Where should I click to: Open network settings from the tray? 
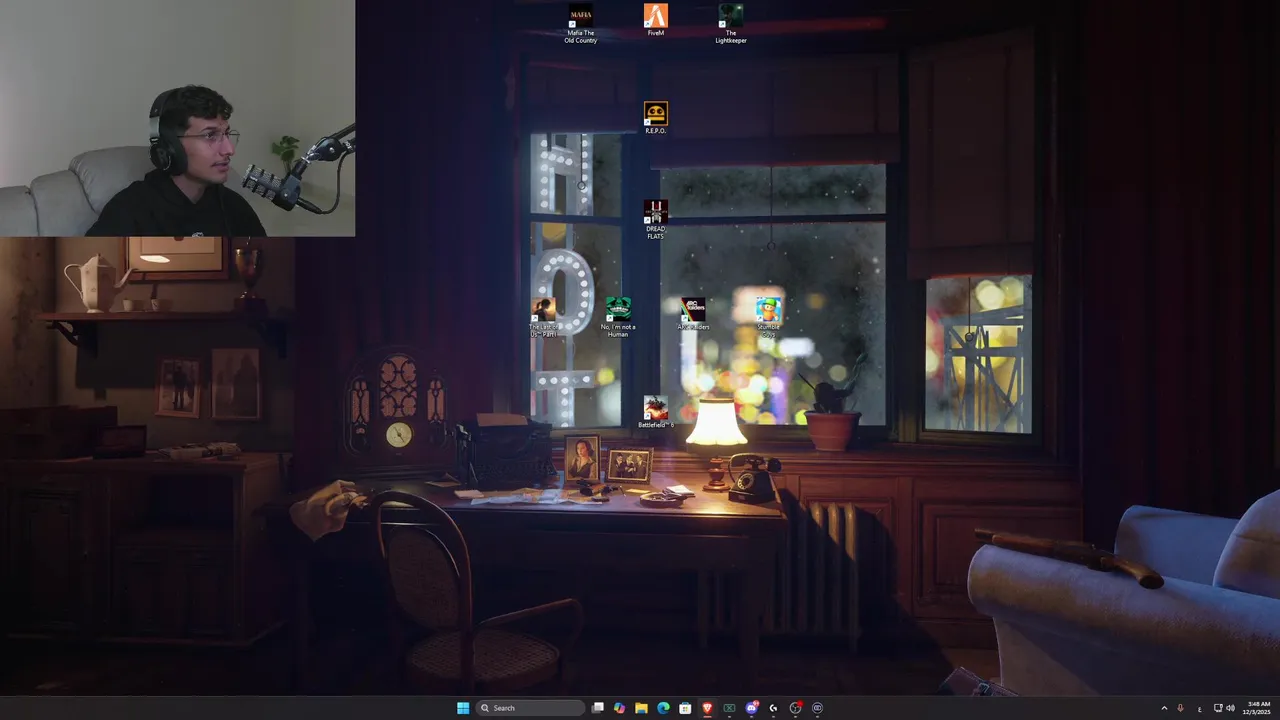(1218, 708)
